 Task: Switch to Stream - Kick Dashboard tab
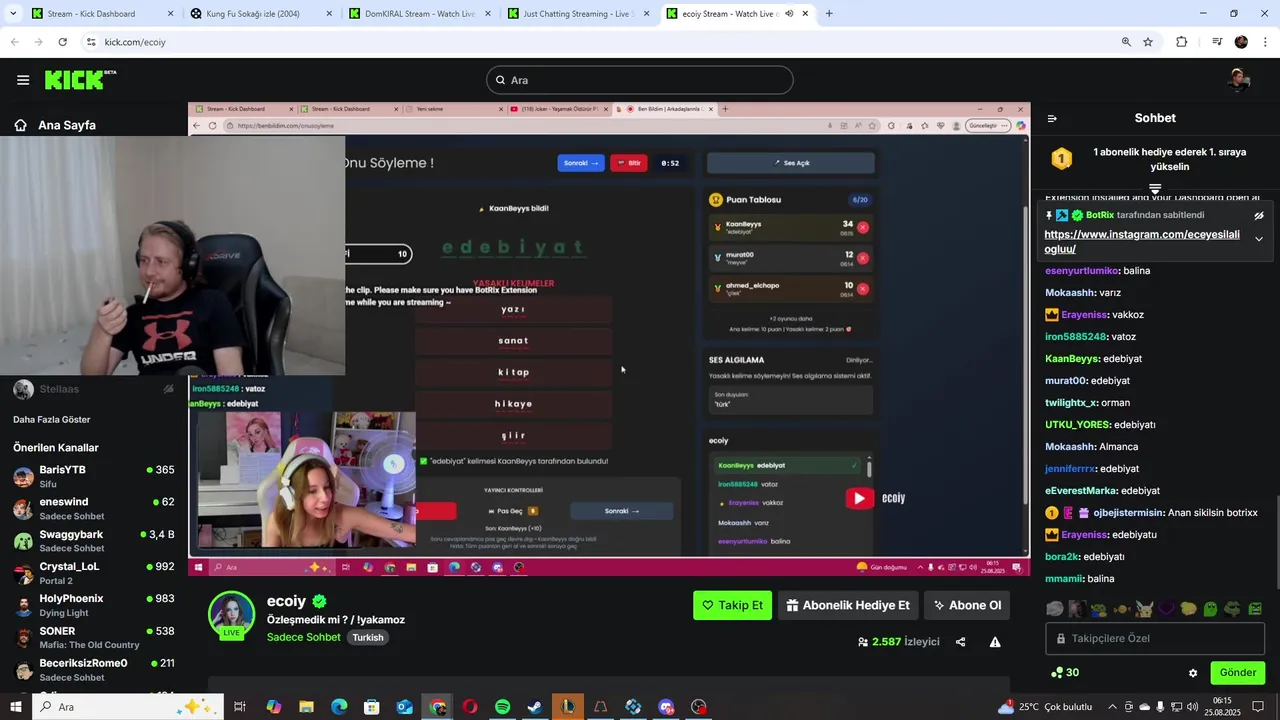click(102, 14)
